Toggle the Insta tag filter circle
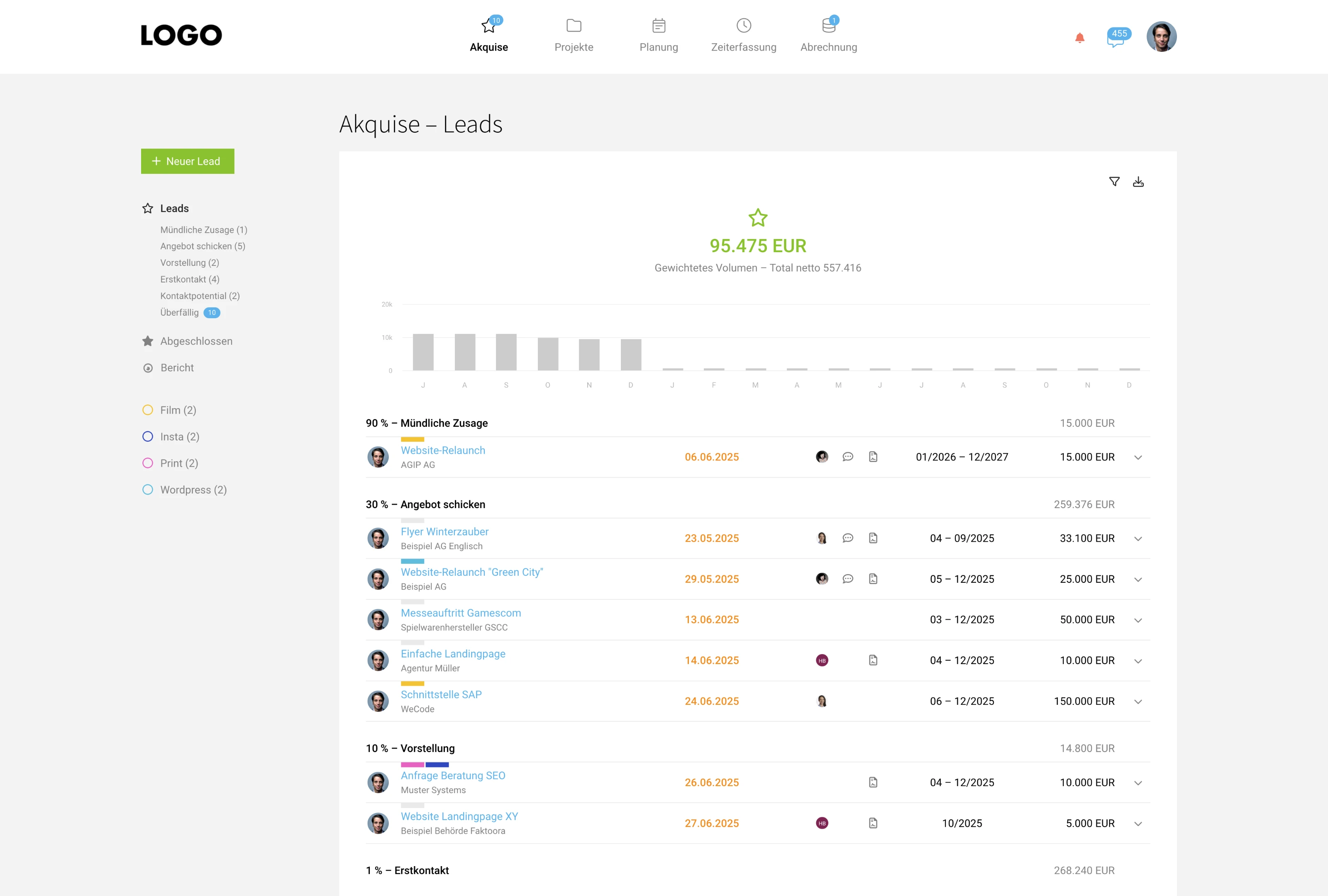This screenshot has width=1328, height=896. point(147,437)
